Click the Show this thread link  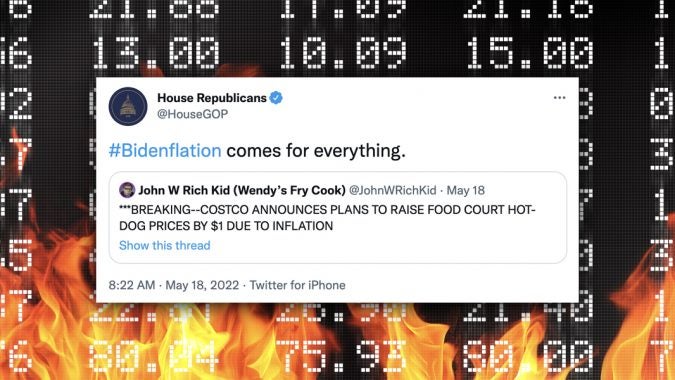point(165,245)
